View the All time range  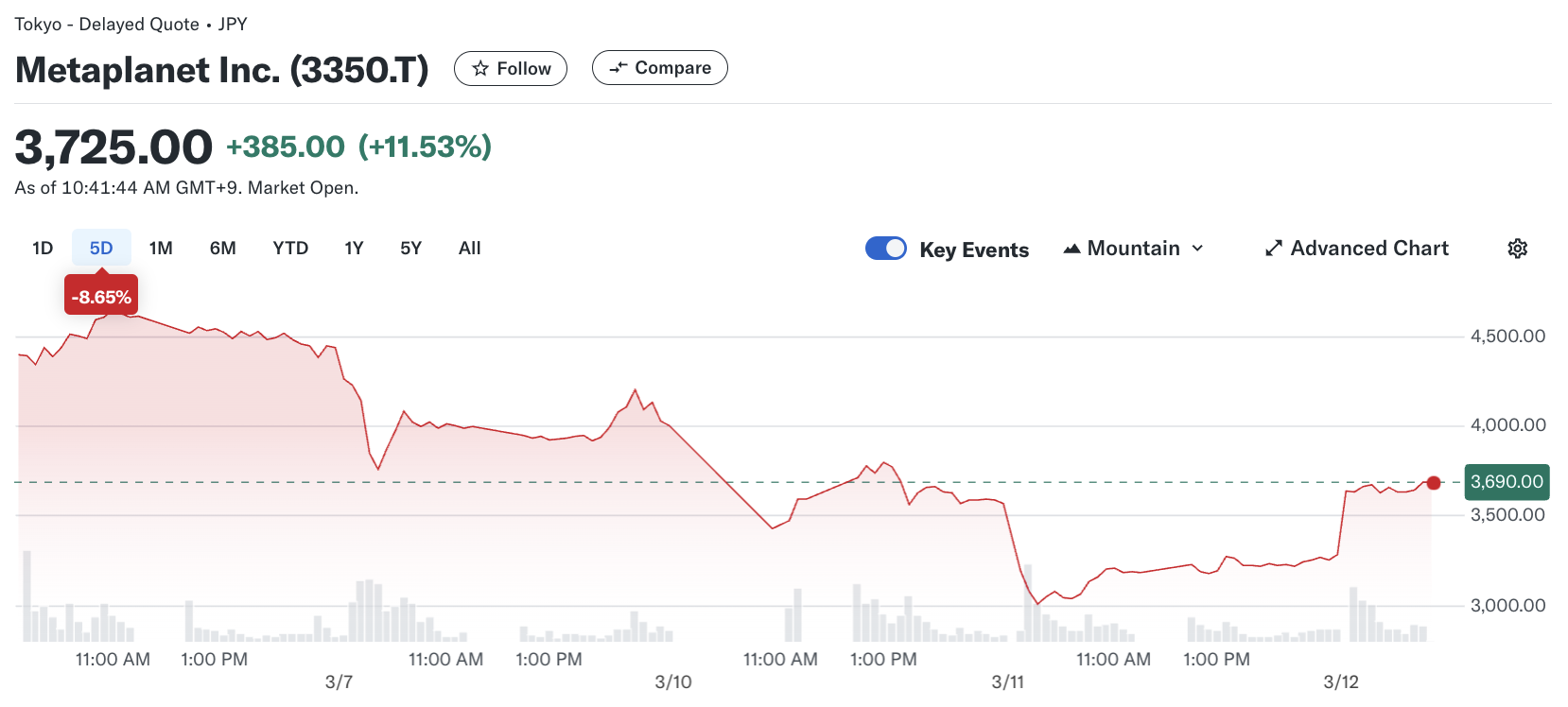point(469,249)
